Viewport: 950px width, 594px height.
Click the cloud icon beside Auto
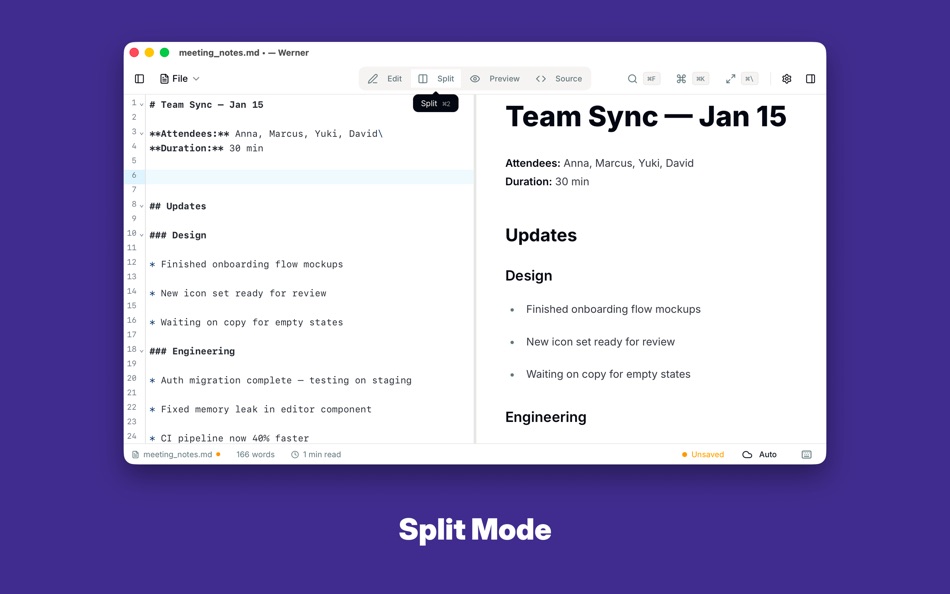coord(747,455)
